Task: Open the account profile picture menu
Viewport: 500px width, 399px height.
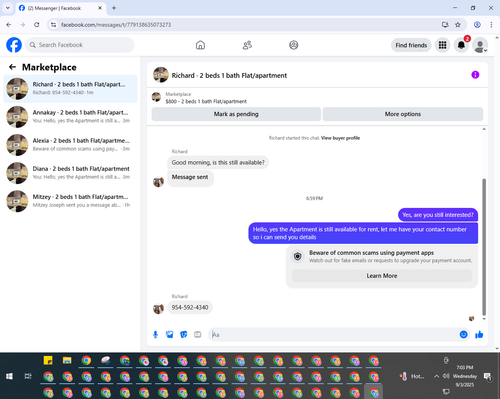Action: (480, 45)
